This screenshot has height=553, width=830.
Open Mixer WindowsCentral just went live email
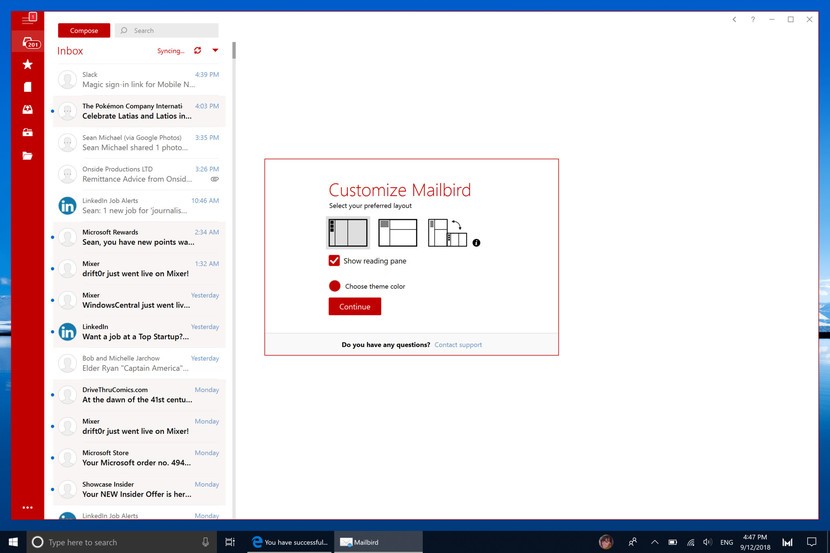pyautogui.click(x=139, y=300)
